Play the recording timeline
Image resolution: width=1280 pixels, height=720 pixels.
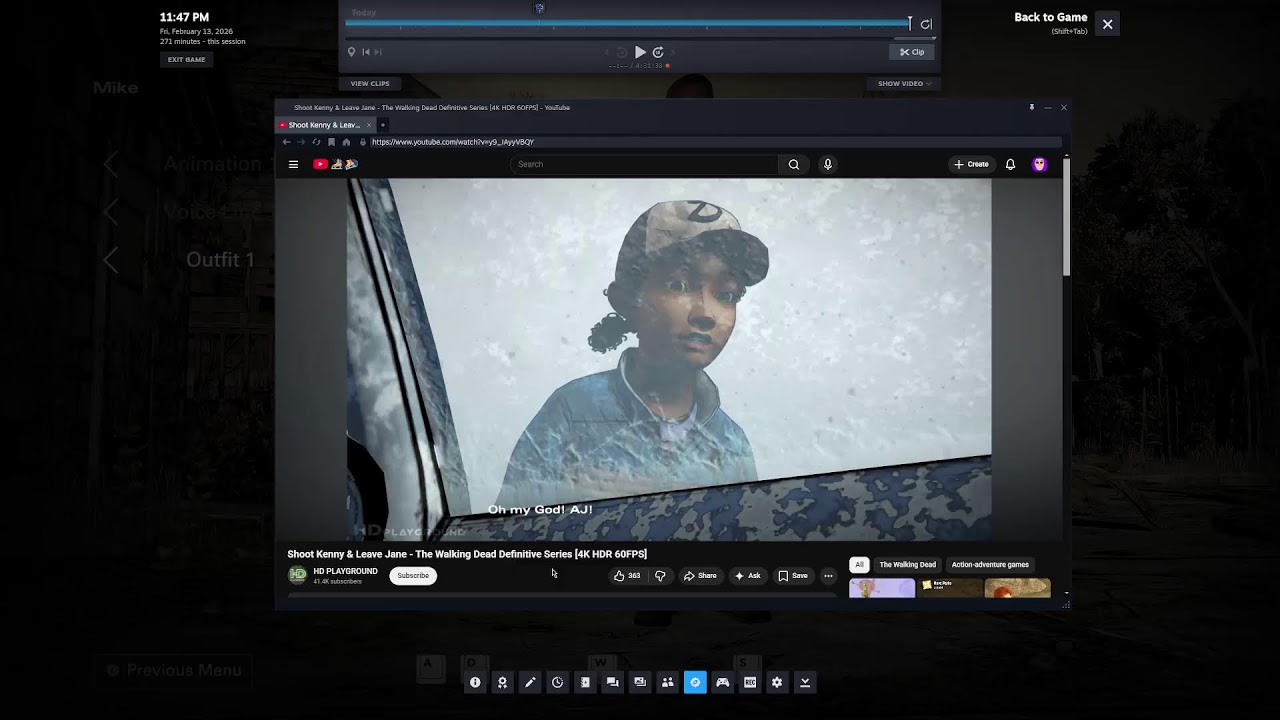[640, 52]
